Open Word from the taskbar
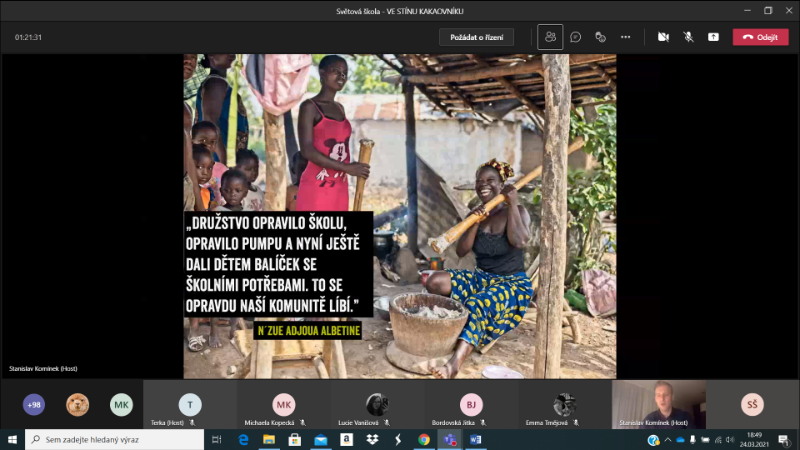Viewport: 800px width, 450px height. point(475,439)
